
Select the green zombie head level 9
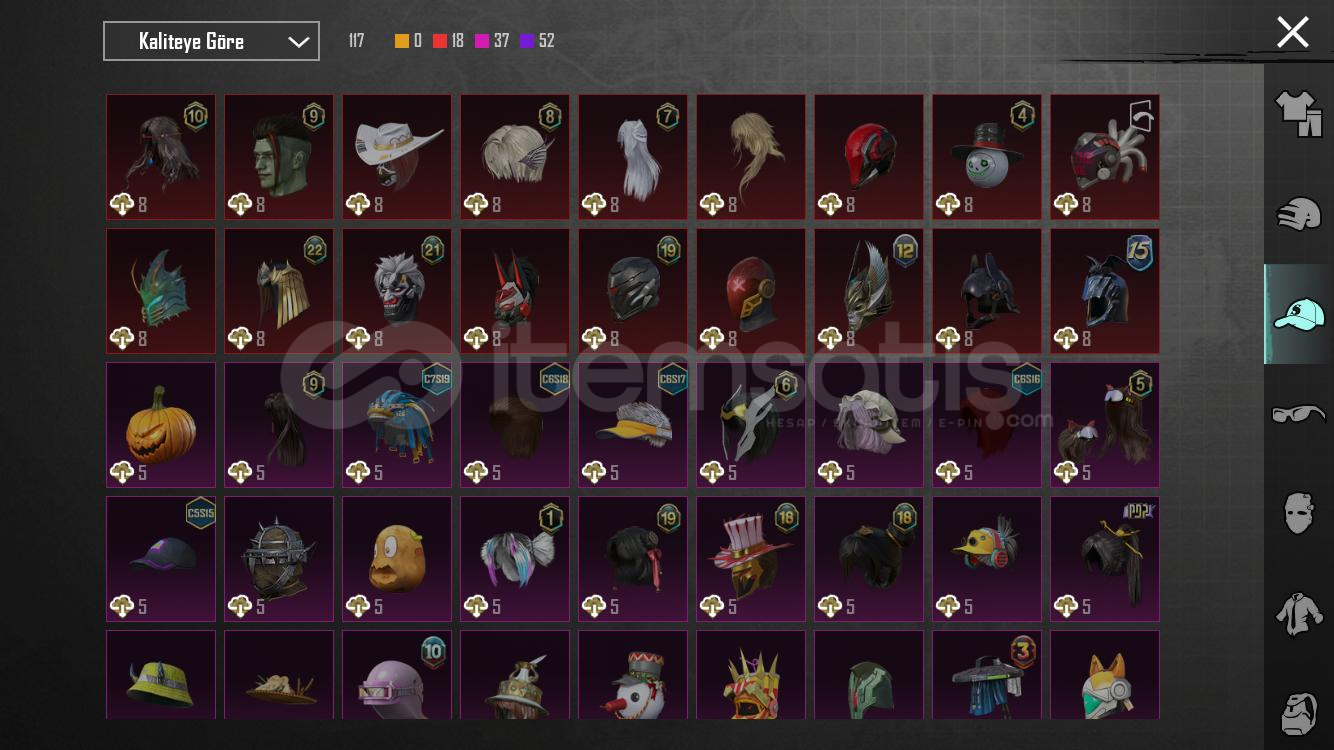tap(279, 157)
